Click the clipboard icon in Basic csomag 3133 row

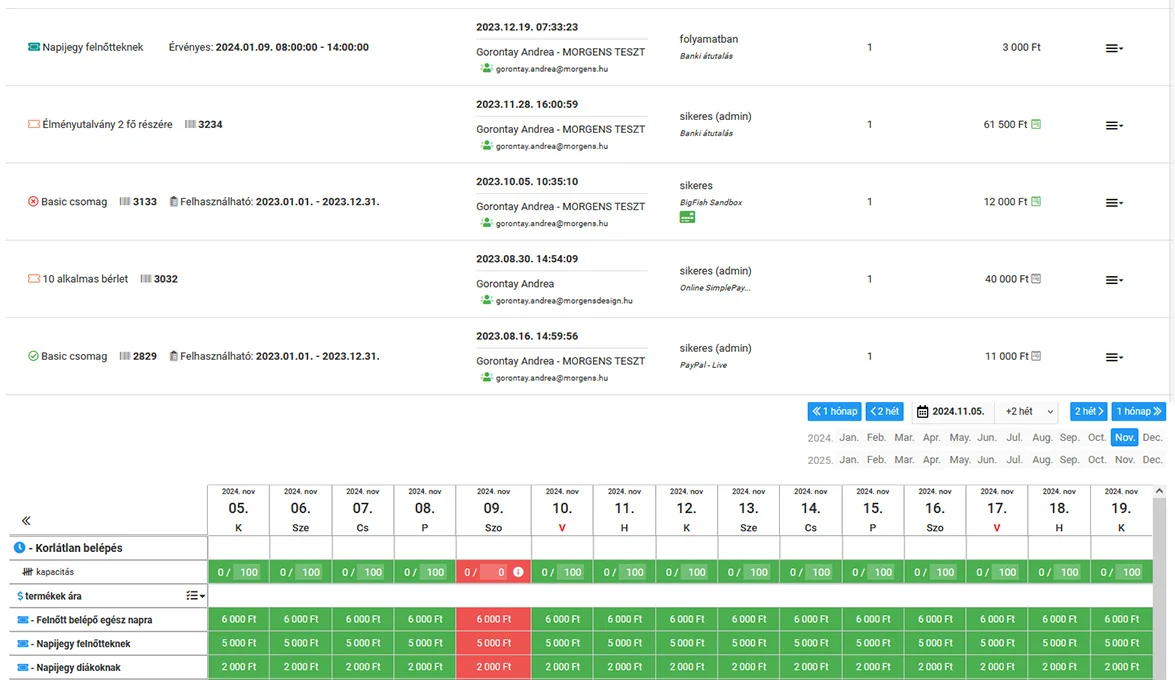click(x=173, y=201)
